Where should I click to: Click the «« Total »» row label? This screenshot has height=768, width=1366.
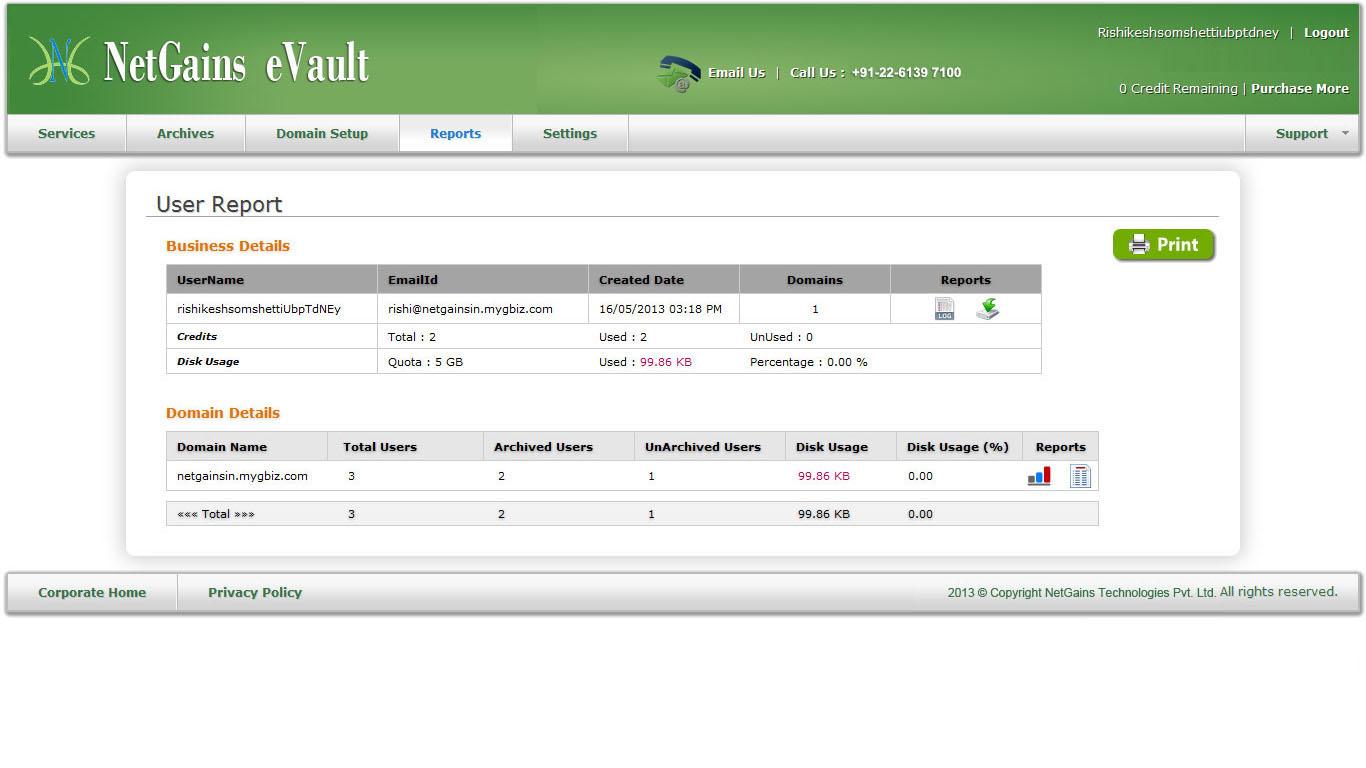pyautogui.click(x=216, y=514)
